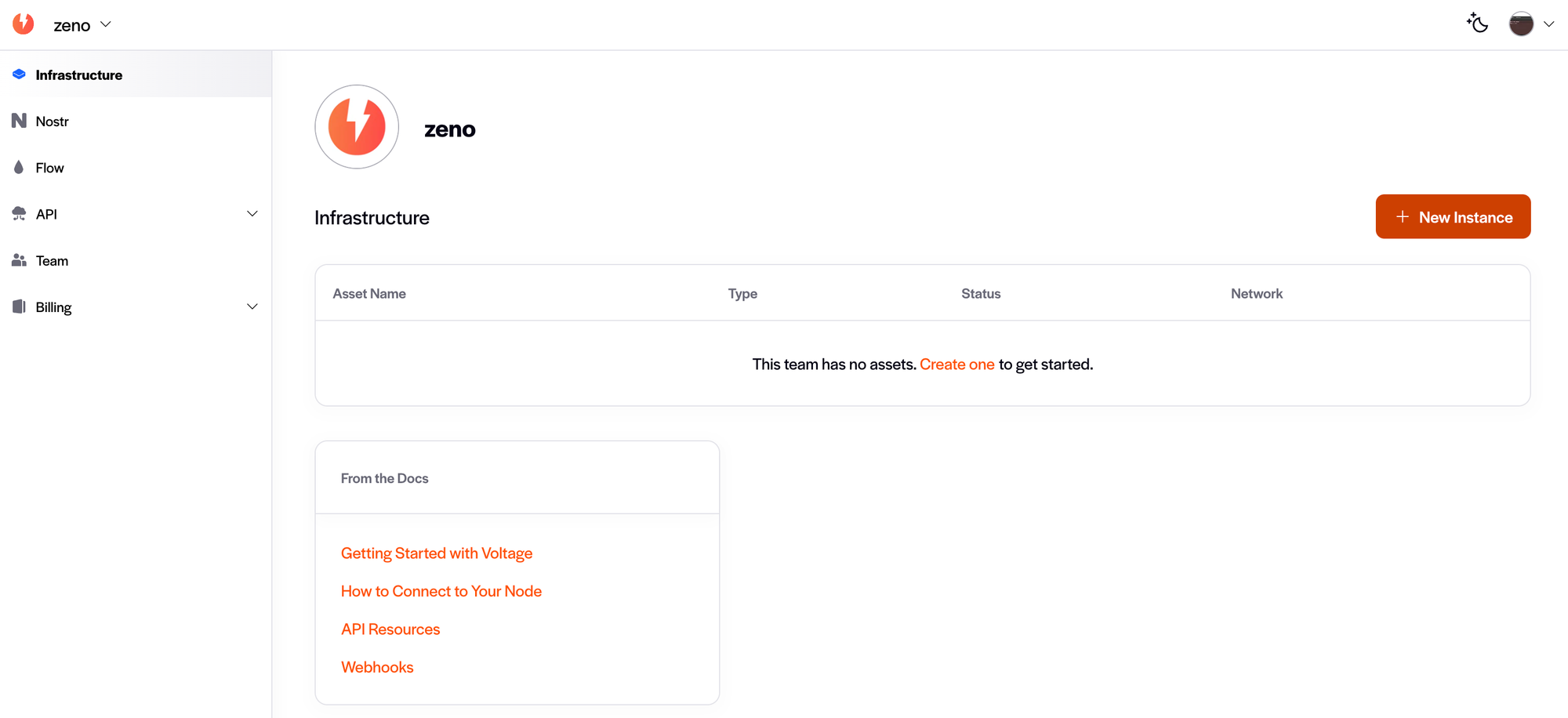
Task: Open the Webhooks documentation link
Action: 376,667
